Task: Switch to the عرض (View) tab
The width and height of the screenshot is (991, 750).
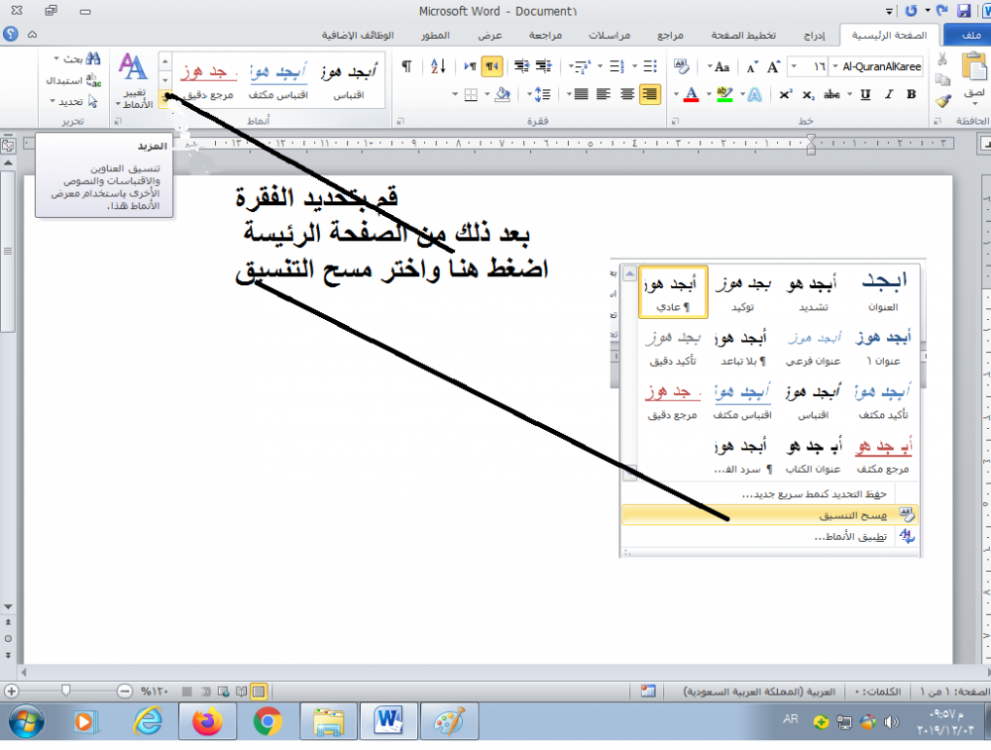Action: click(x=490, y=35)
